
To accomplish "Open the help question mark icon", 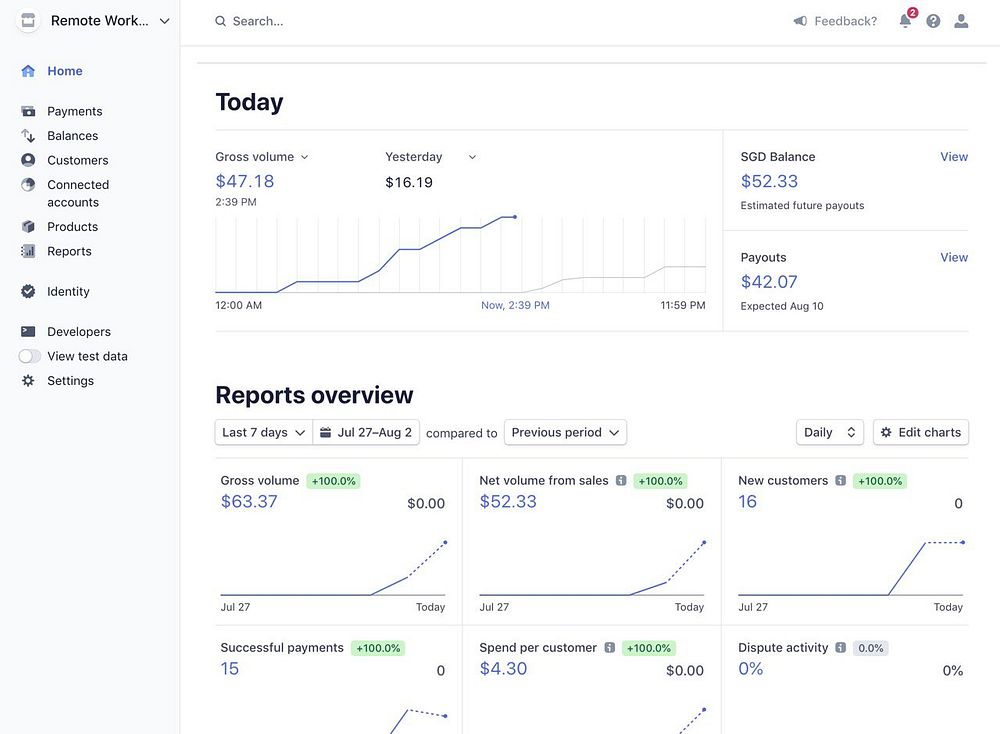I will point(933,21).
